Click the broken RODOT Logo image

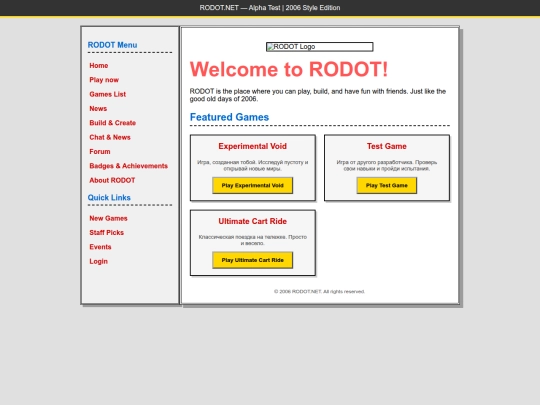319,47
